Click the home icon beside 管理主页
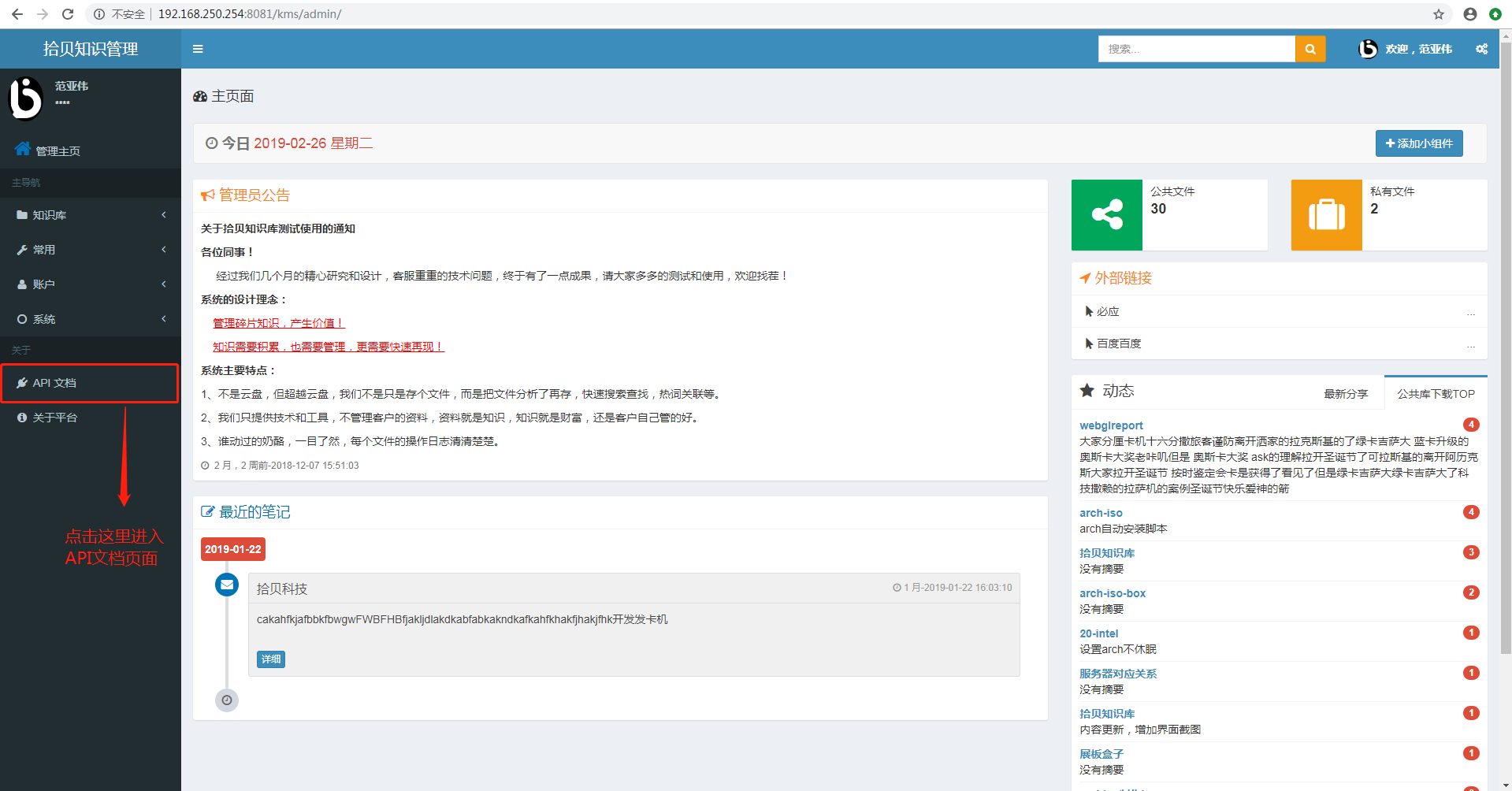 tap(22, 149)
